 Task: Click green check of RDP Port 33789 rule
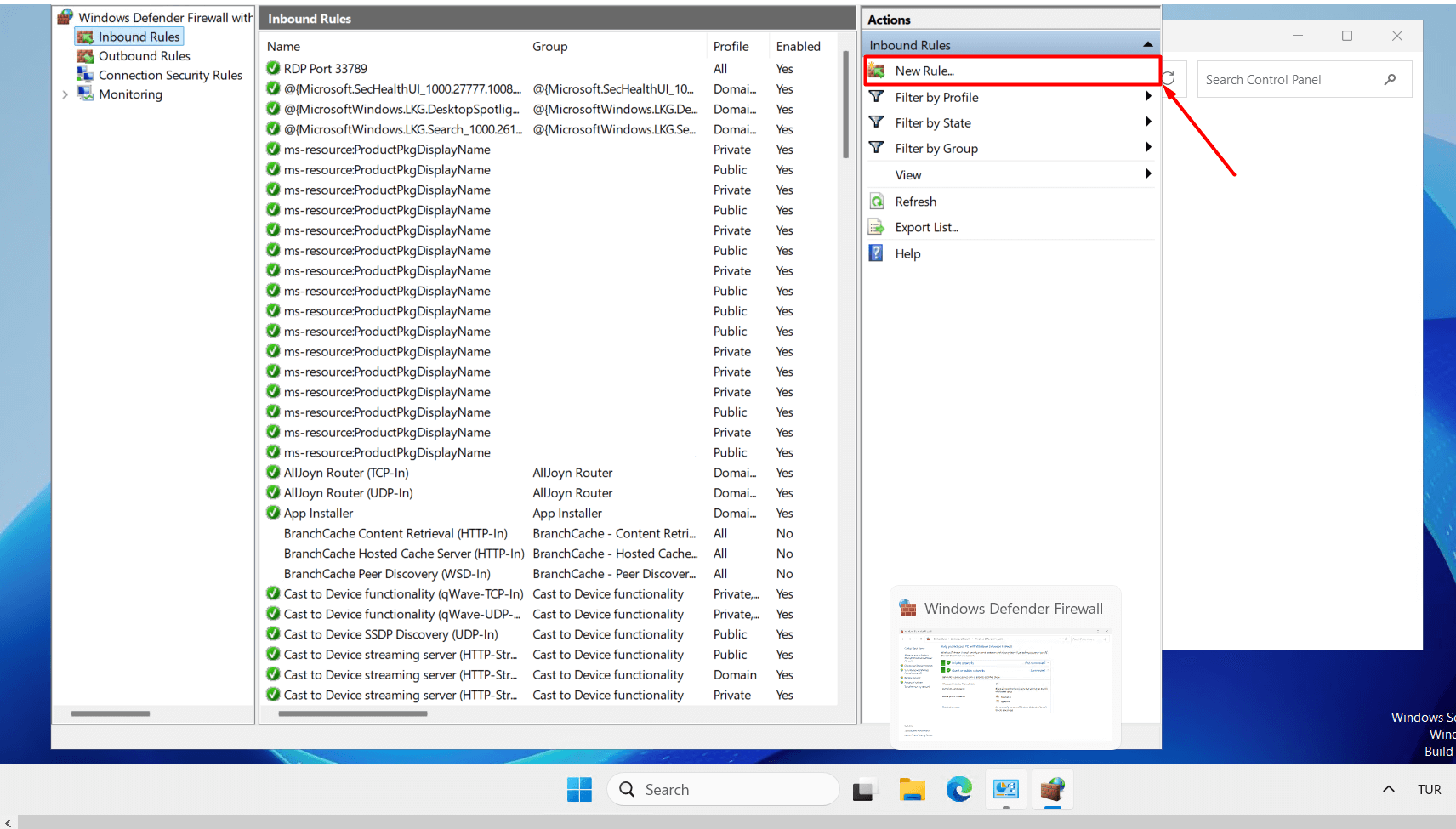point(273,68)
